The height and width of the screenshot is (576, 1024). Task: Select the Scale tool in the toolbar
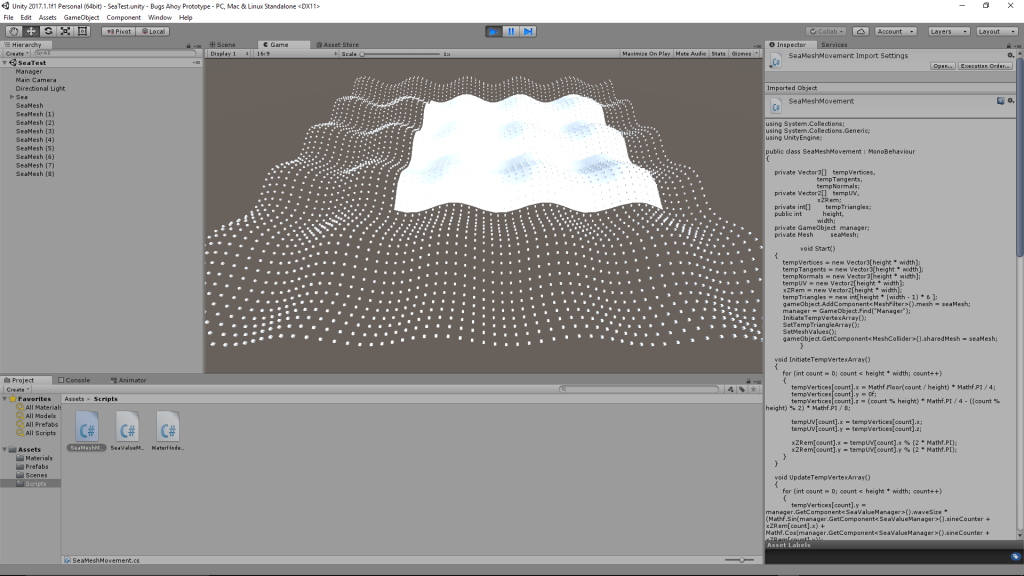coord(65,31)
